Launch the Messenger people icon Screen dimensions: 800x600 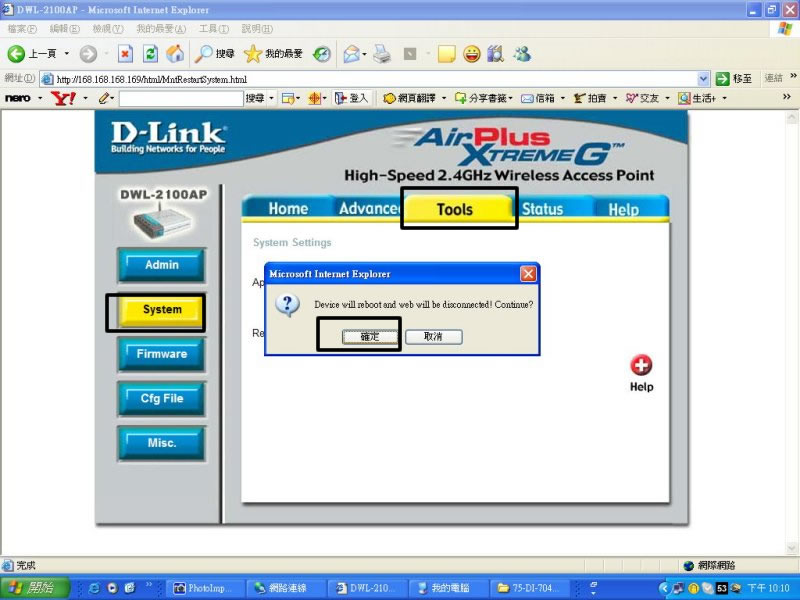pos(522,54)
